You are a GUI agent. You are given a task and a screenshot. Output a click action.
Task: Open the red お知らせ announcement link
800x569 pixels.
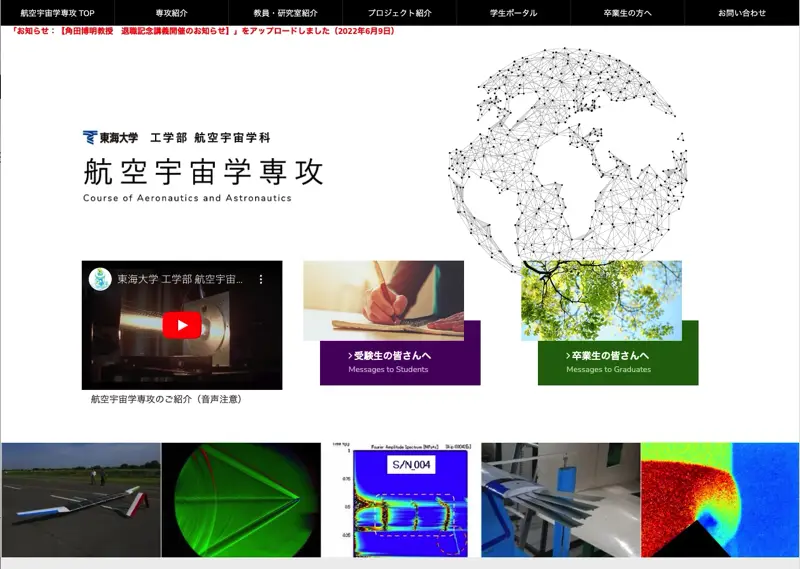(203, 31)
